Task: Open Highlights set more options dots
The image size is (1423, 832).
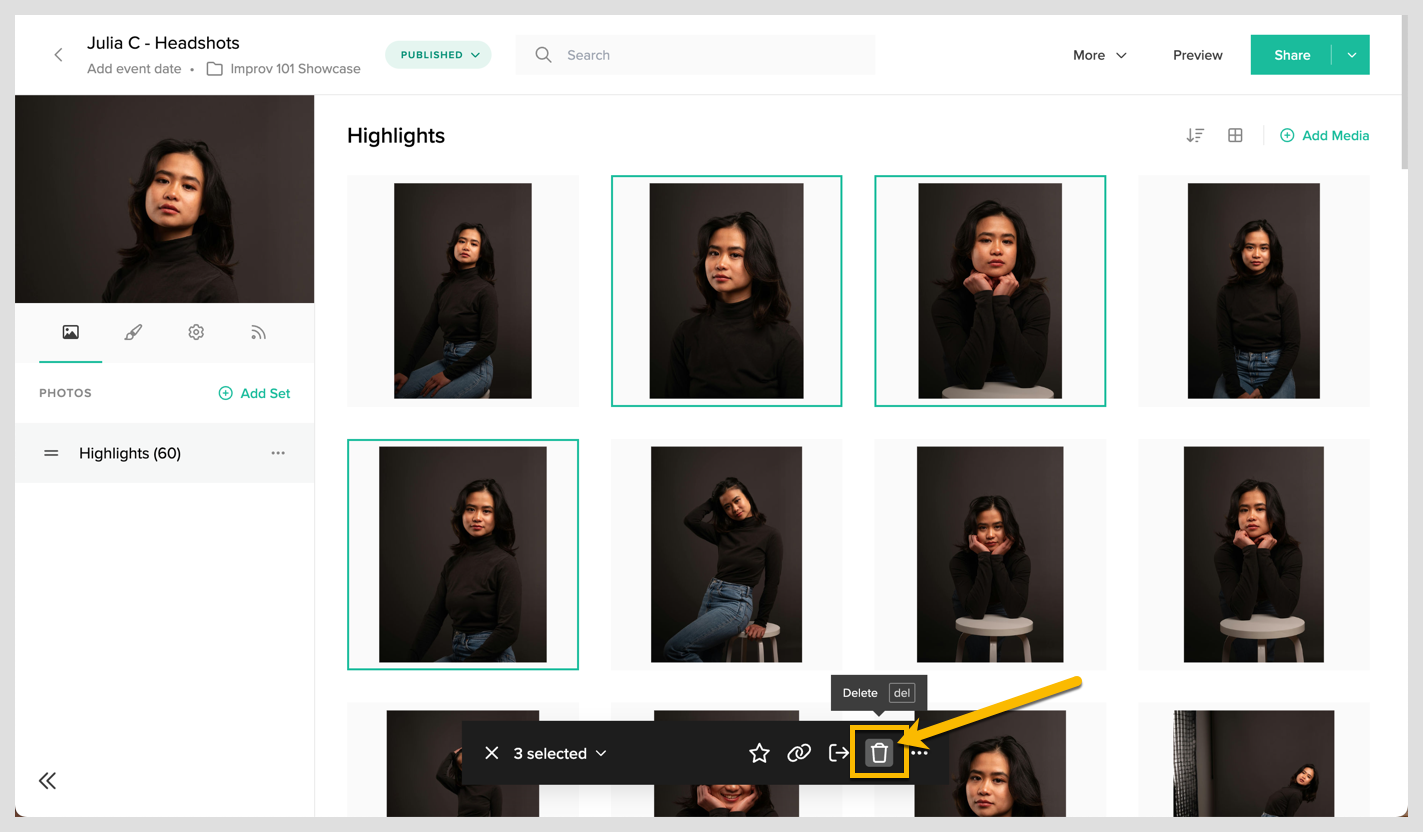Action: [278, 453]
